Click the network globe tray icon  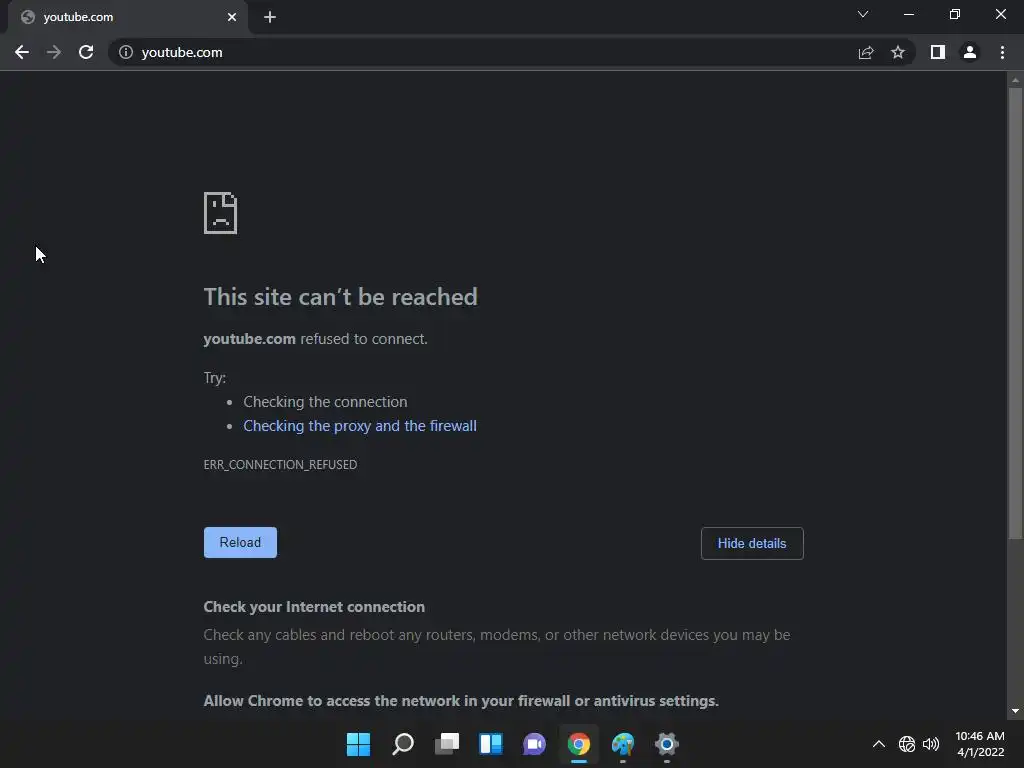[x=907, y=744]
